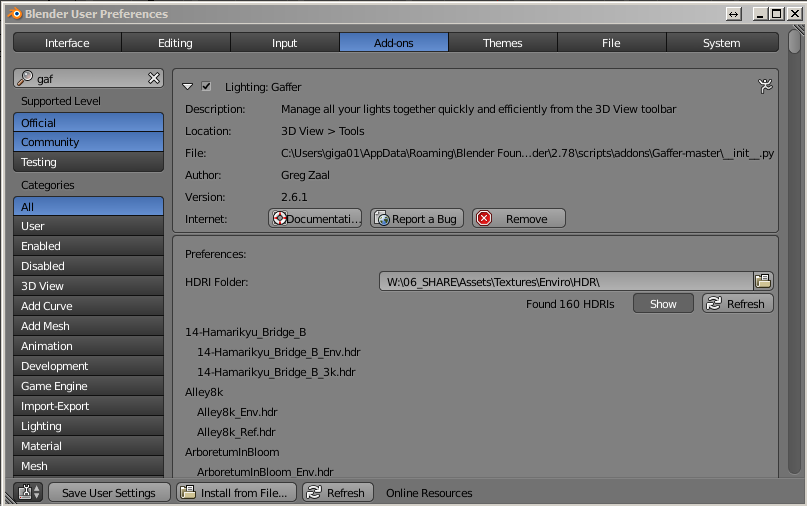Switch to the Input tab

[285, 43]
